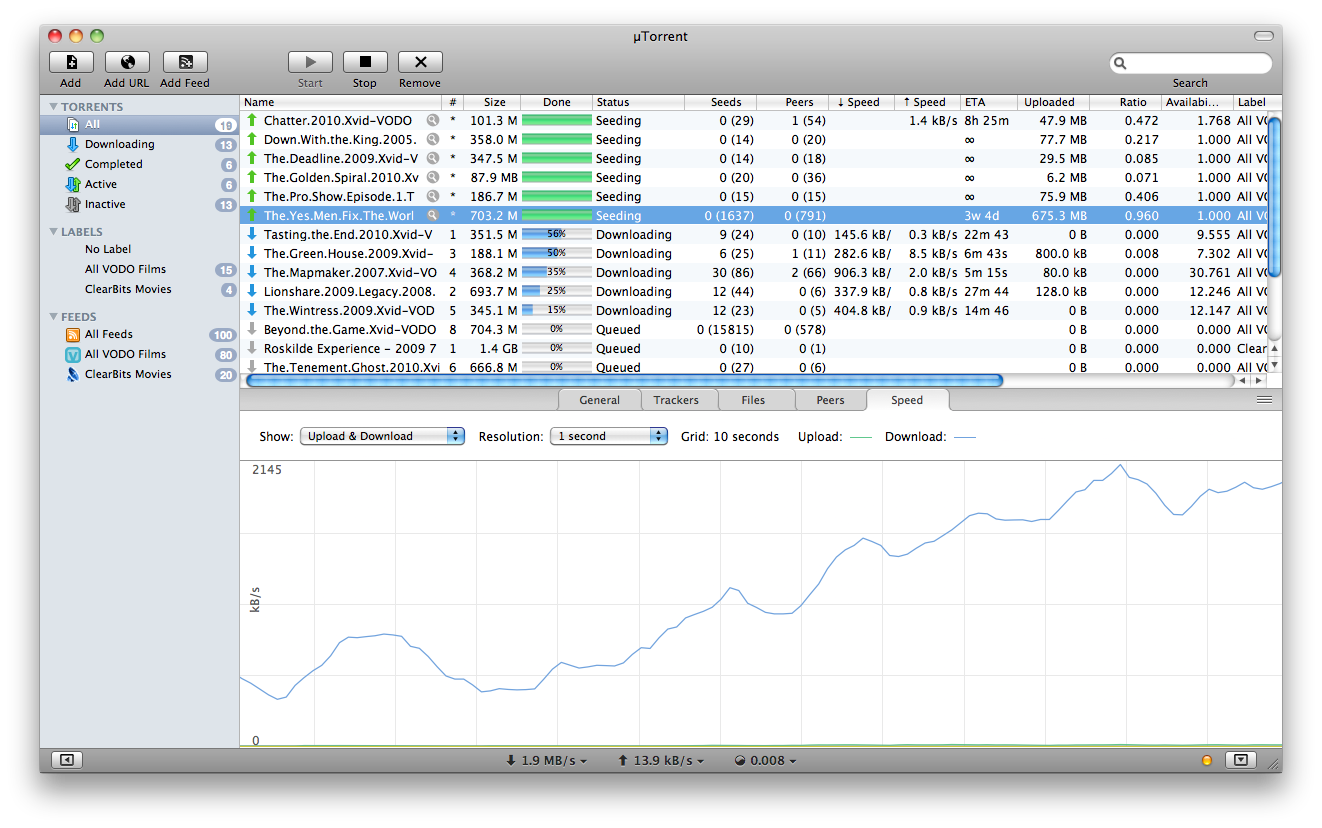Open the ratio 0.008 status bar menu
The image size is (1322, 828).
point(765,761)
